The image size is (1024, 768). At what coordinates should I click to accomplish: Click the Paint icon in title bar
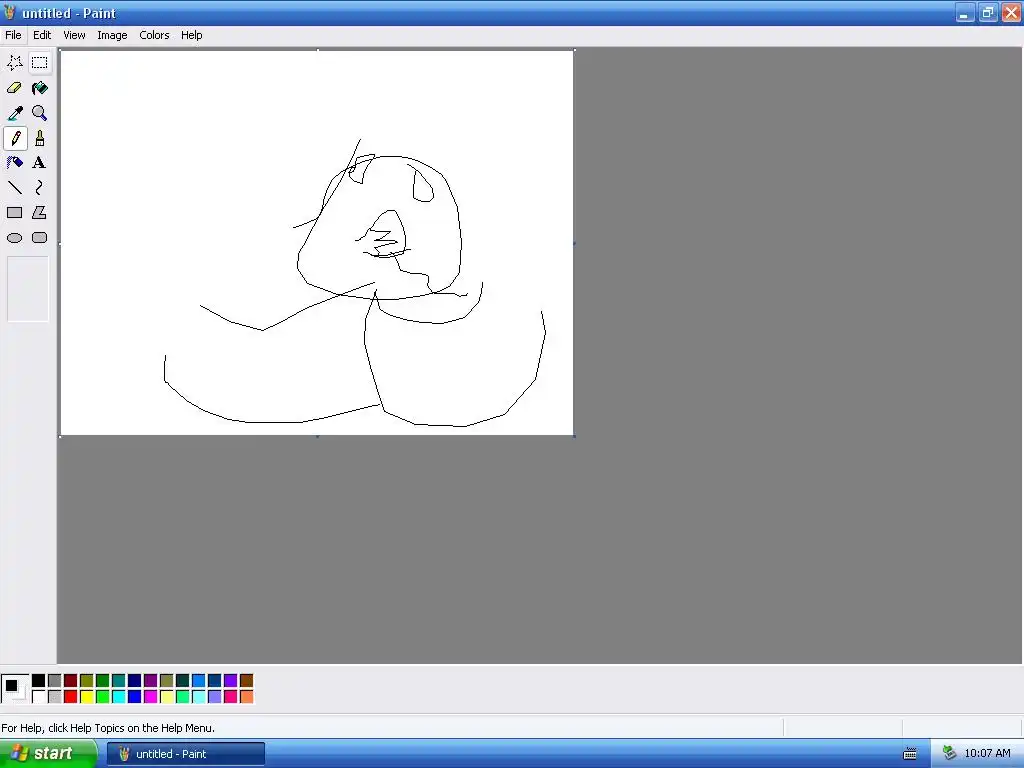click(x=9, y=12)
